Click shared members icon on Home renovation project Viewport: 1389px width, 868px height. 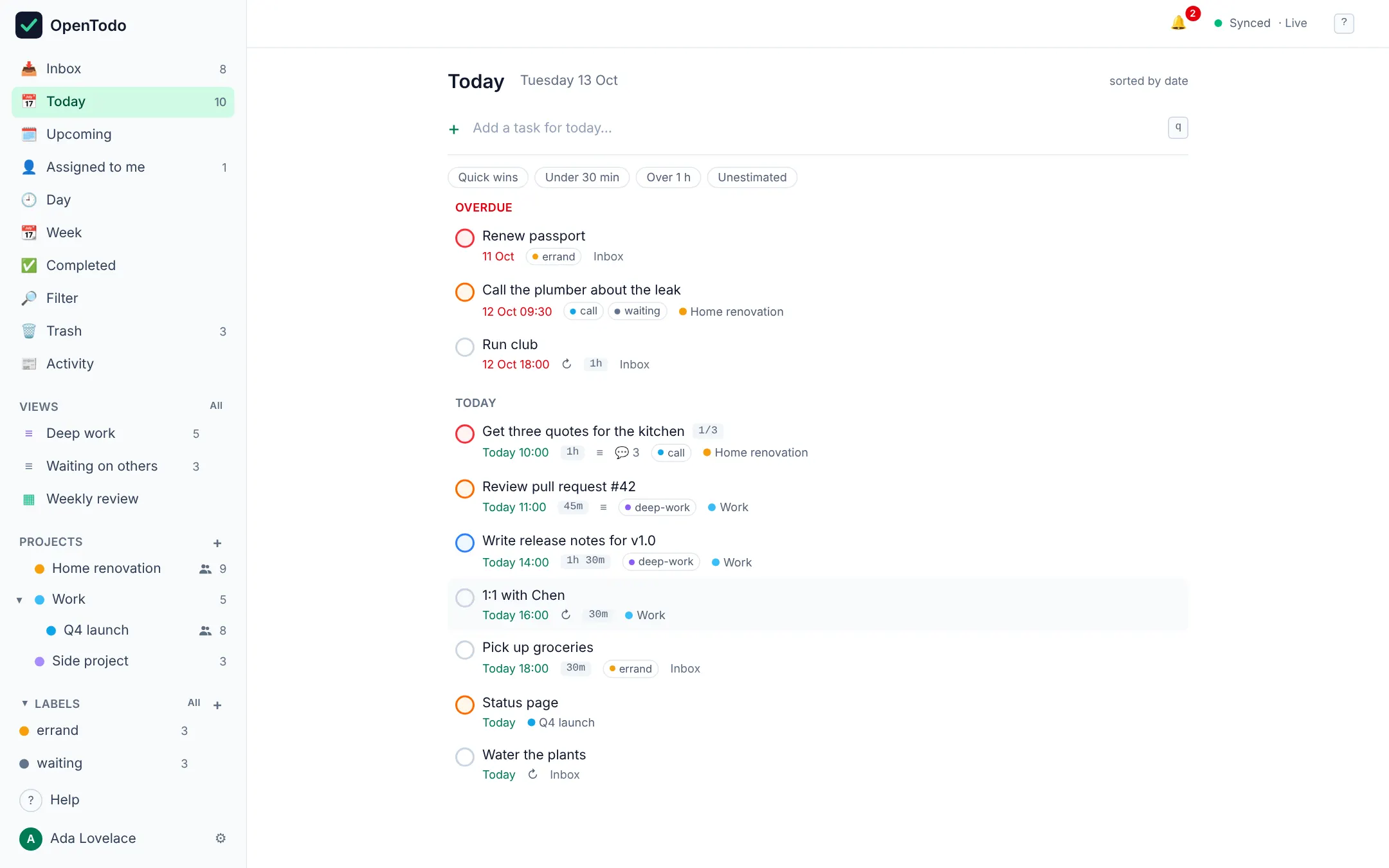pos(205,569)
